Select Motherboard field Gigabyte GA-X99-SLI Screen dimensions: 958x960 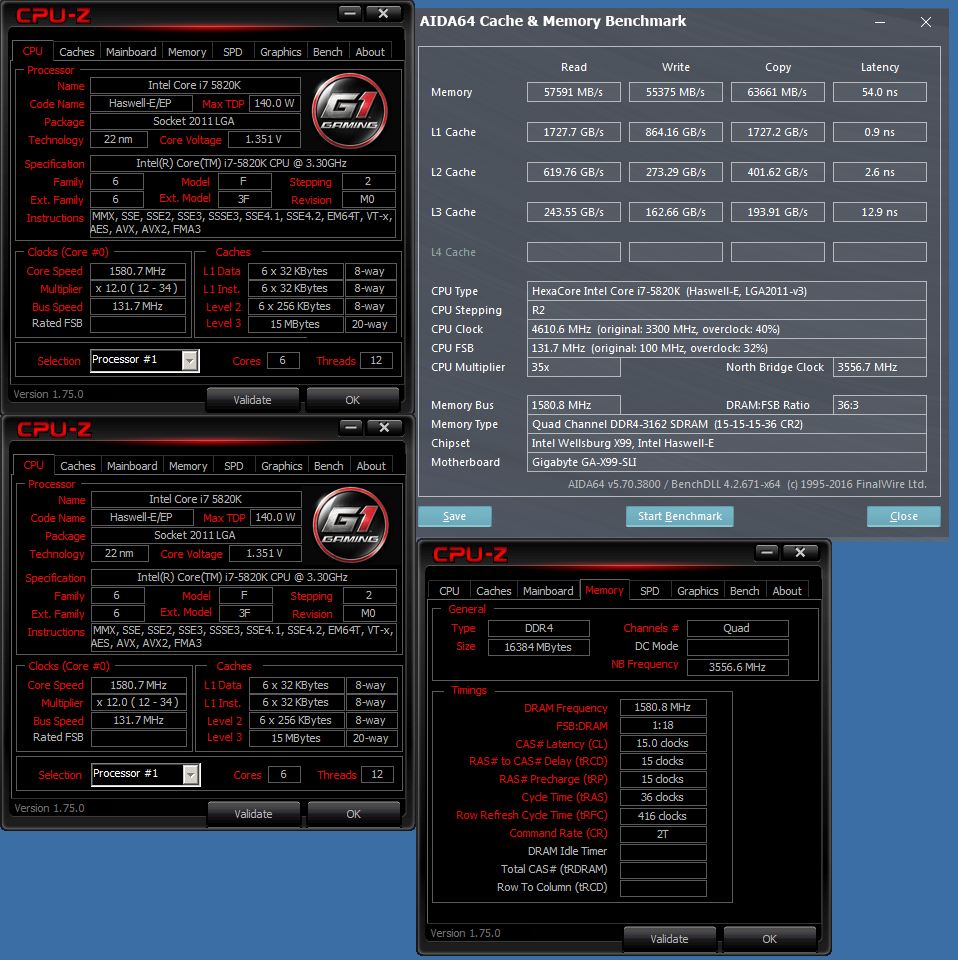coord(727,462)
